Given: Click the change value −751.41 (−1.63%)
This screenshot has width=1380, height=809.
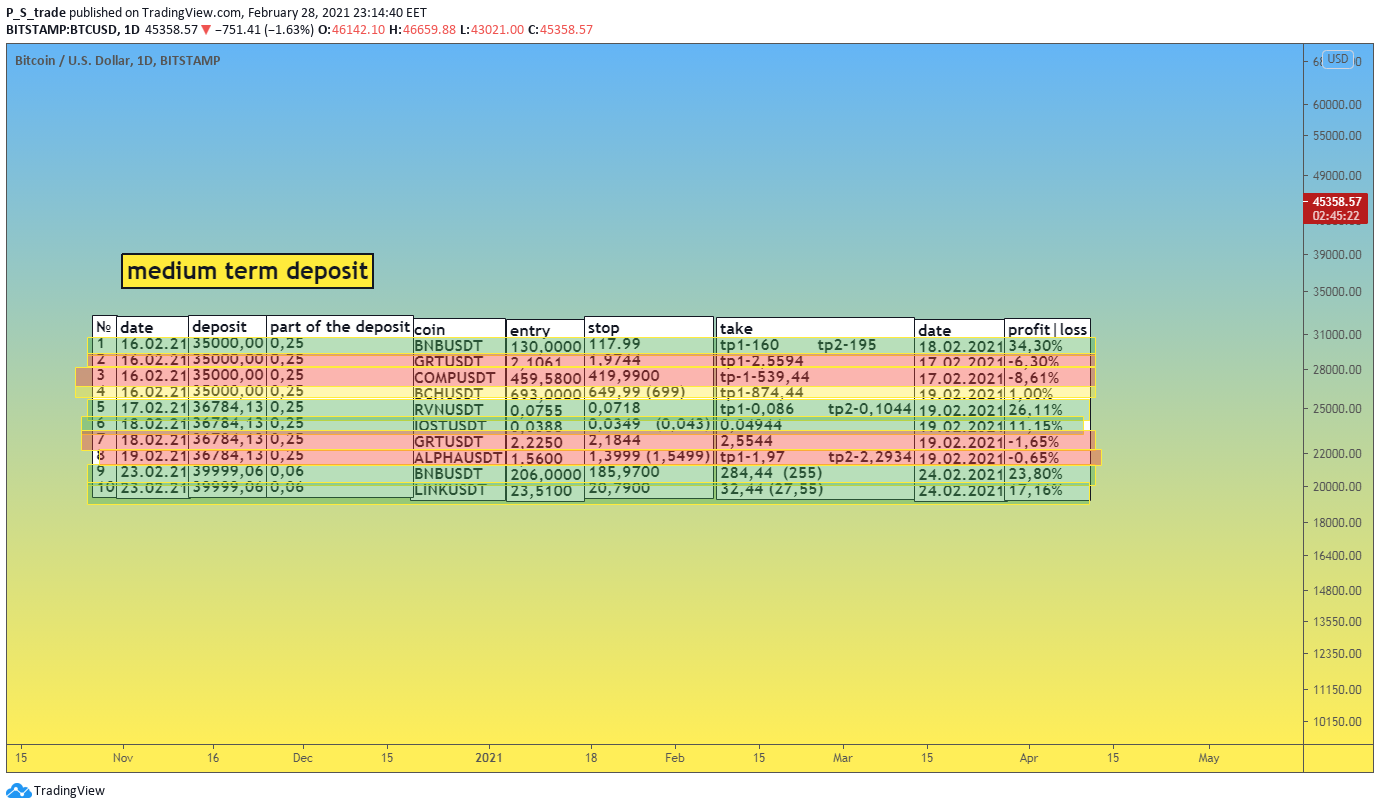Looking at the screenshot, I should click(264, 30).
